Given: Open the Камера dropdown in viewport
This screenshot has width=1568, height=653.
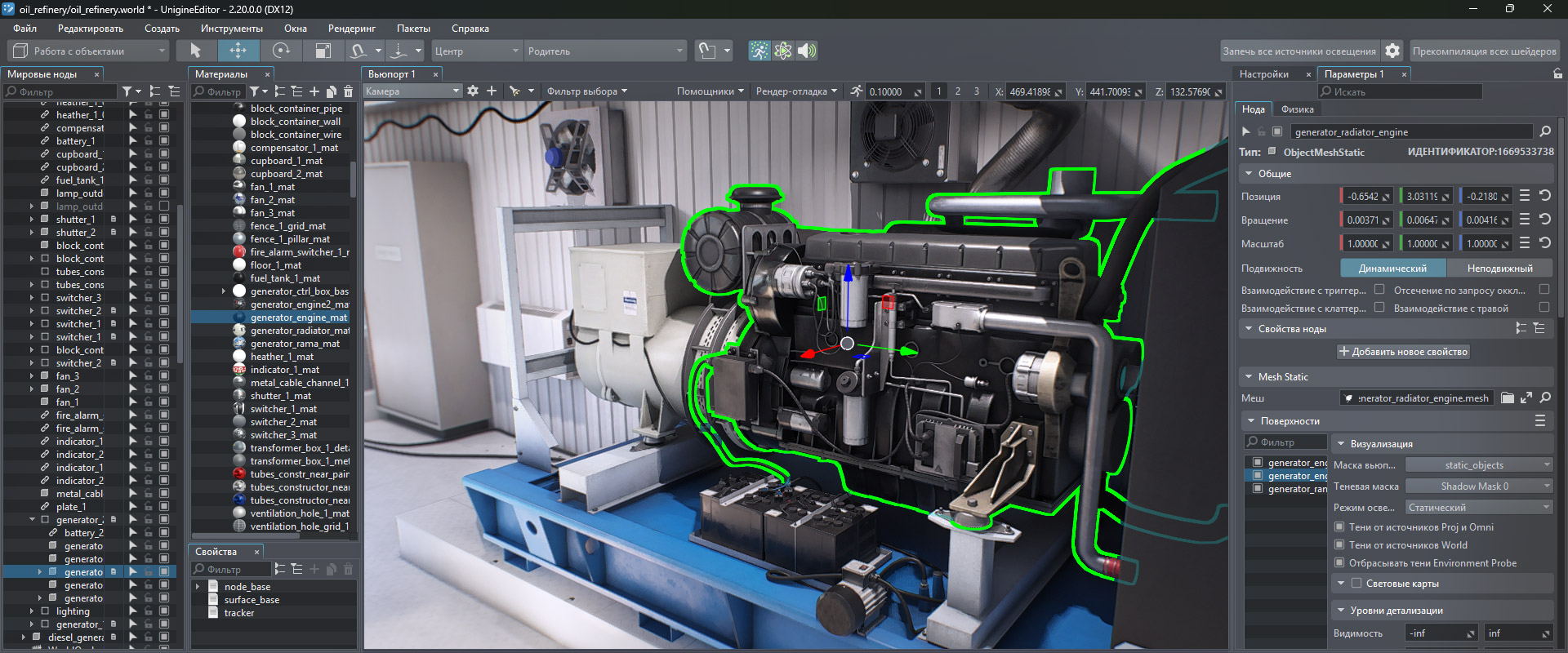Looking at the screenshot, I should (x=412, y=91).
